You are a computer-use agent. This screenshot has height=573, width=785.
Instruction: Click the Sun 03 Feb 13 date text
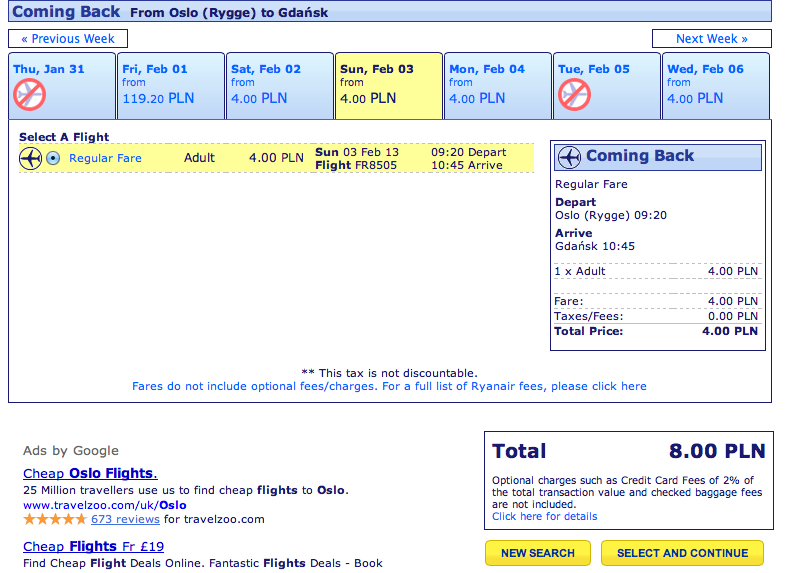pos(357,152)
